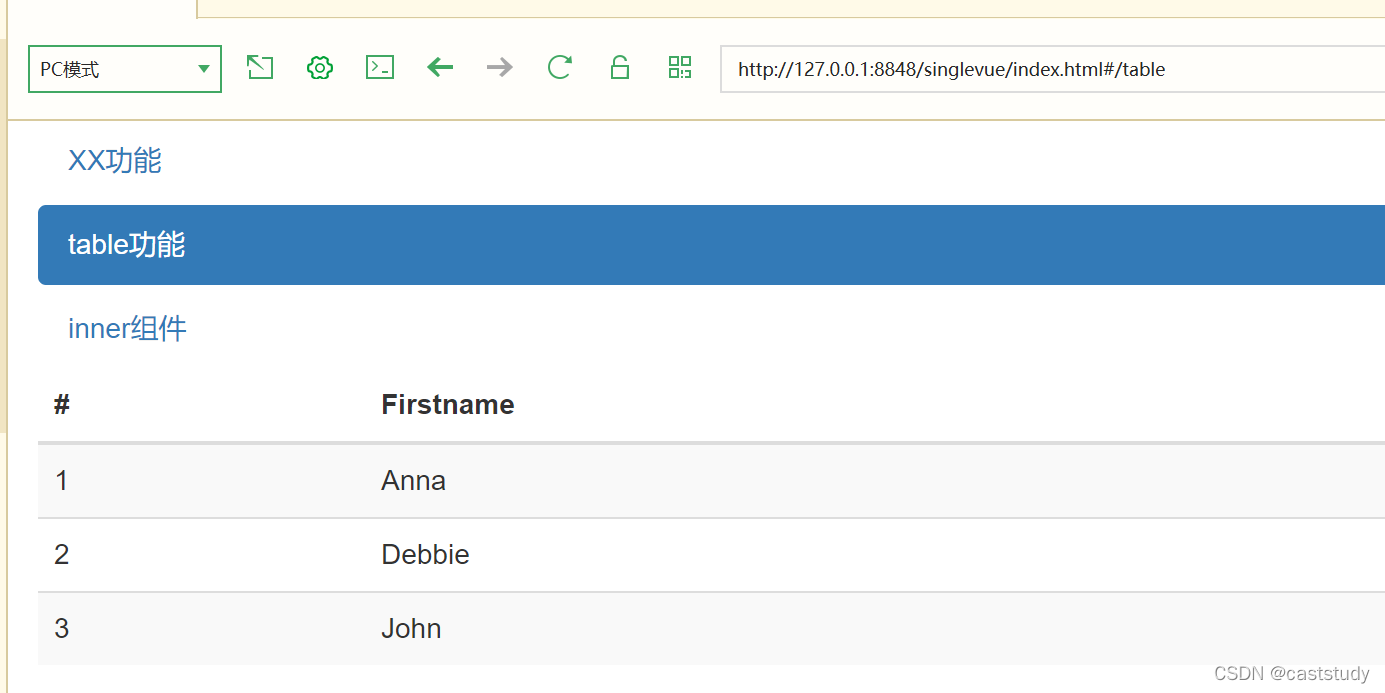This screenshot has width=1385, height=693.
Task: Open the console terminal icon
Action: click(x=380, y=67)
